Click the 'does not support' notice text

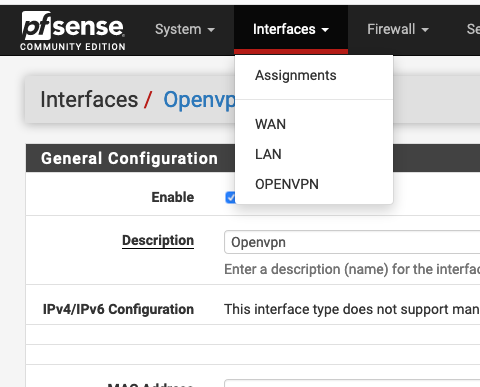pos(352,309)
